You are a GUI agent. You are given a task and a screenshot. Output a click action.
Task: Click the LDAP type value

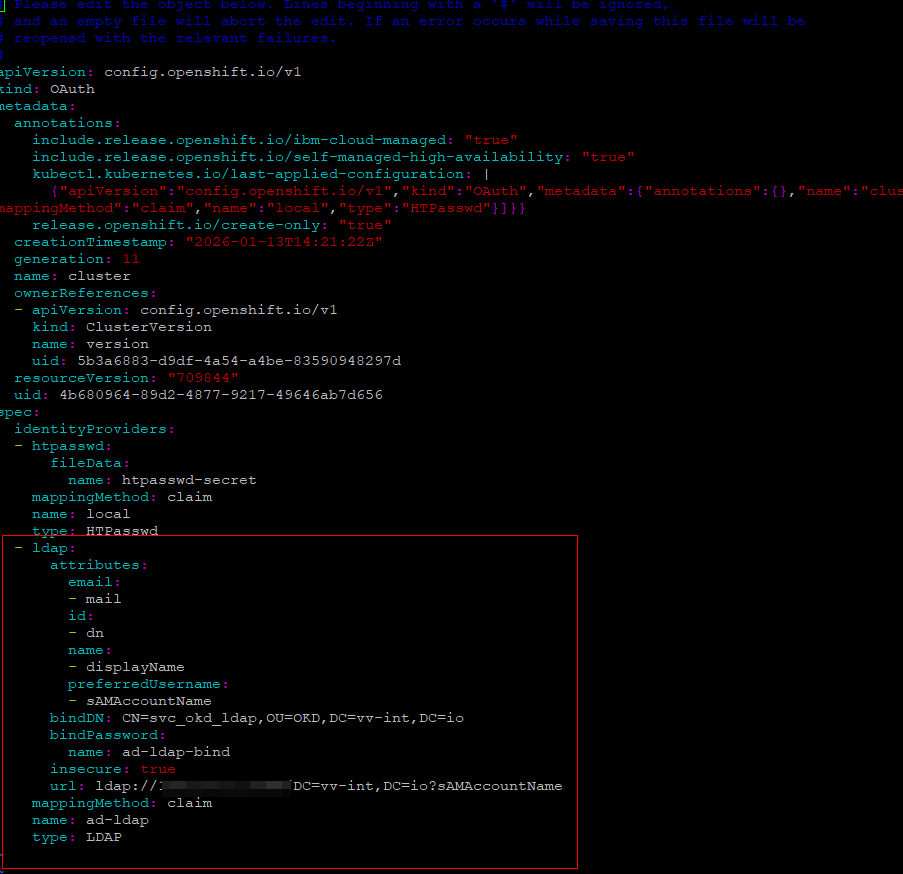(x=103, y=837)
